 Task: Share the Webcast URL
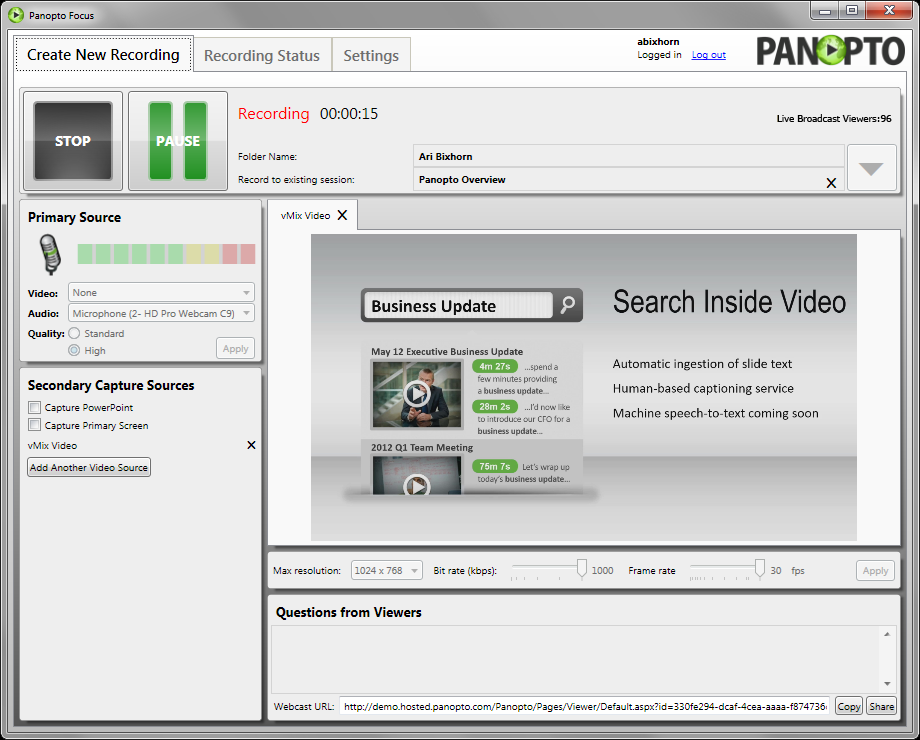point(881,707)
